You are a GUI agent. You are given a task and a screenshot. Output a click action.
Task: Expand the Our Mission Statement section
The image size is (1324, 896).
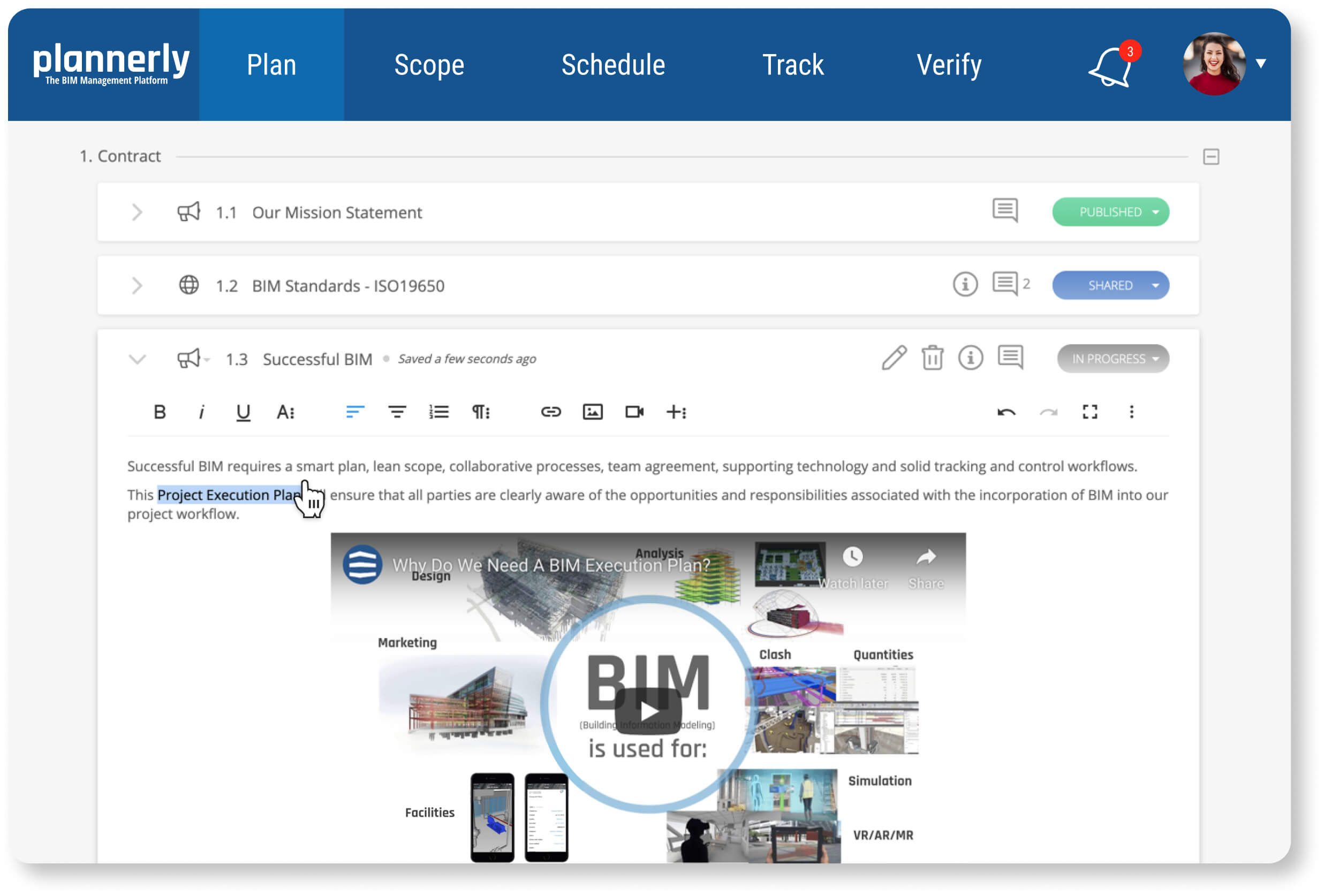pyautogui.click(x=137, y=212)
